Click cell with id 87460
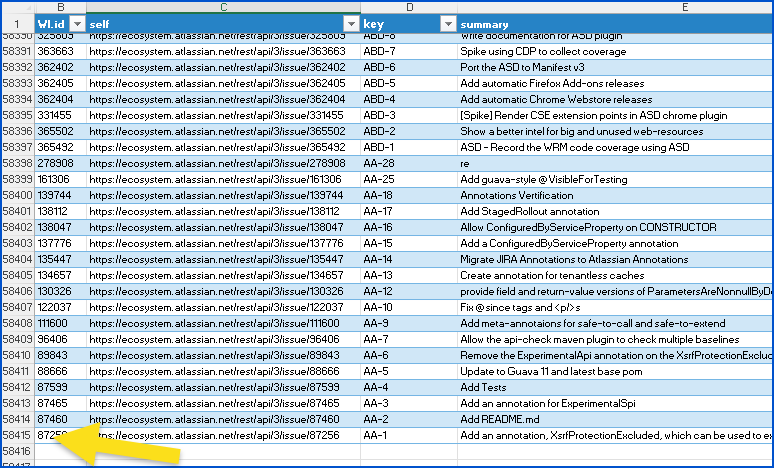 (61, 420)
